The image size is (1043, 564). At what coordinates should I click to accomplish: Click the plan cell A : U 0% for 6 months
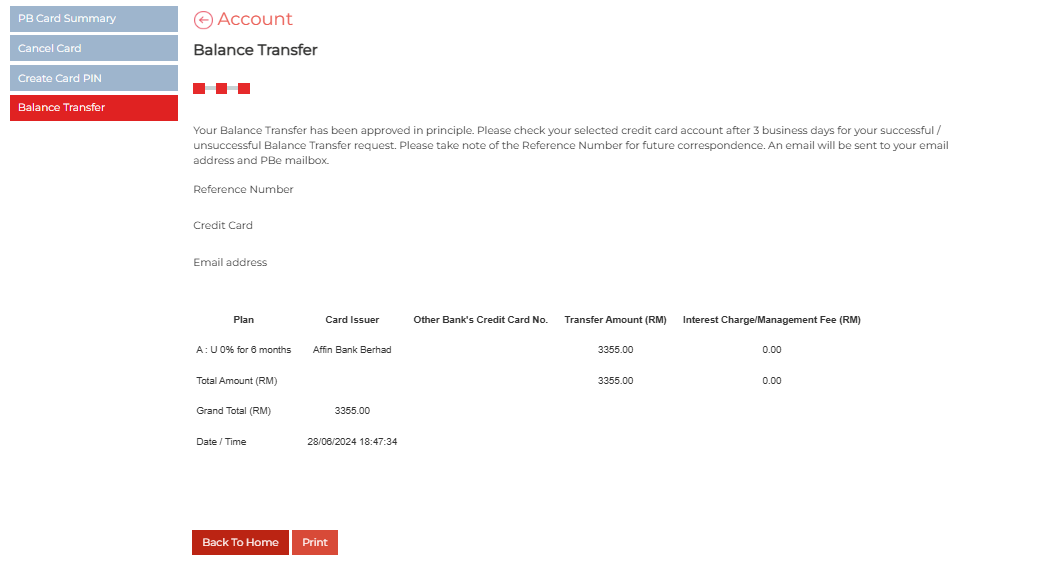243,350
